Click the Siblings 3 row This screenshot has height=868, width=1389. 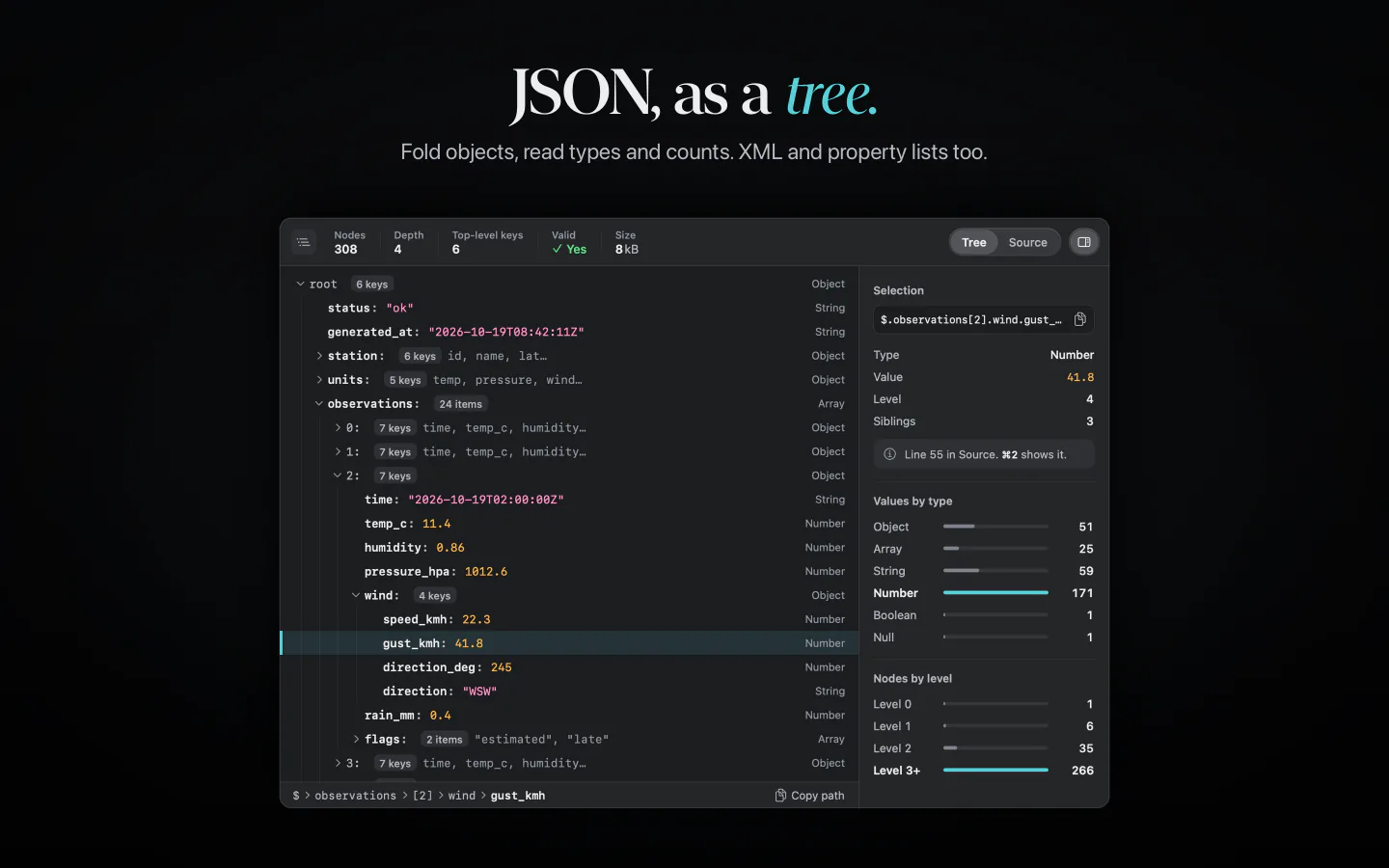pyautogui.click(x=984, y=421)
